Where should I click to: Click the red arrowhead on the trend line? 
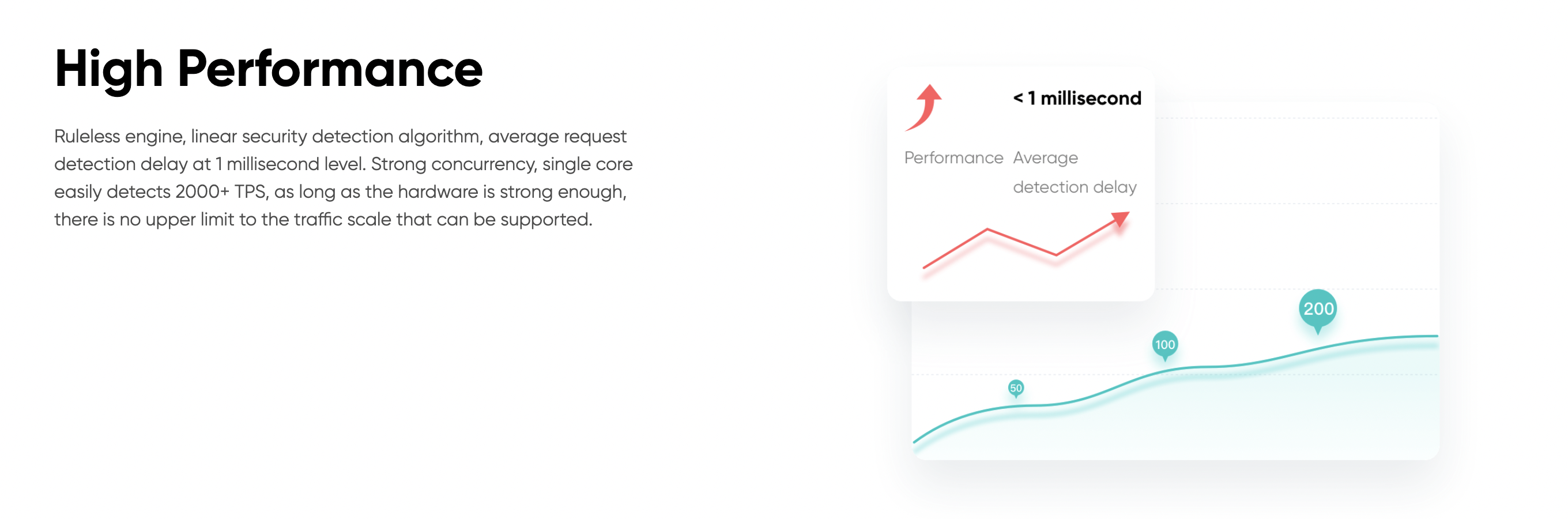(x=1121, y=219)
